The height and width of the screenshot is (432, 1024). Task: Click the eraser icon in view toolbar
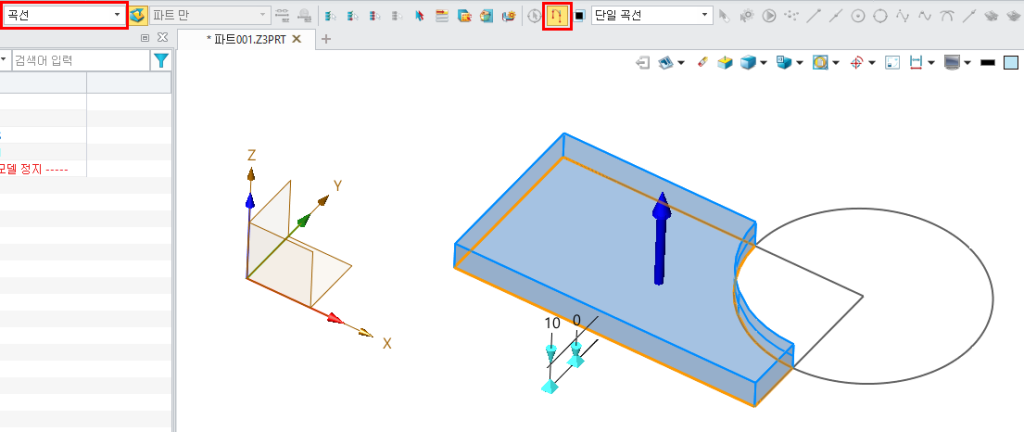(x=701, y=62)
